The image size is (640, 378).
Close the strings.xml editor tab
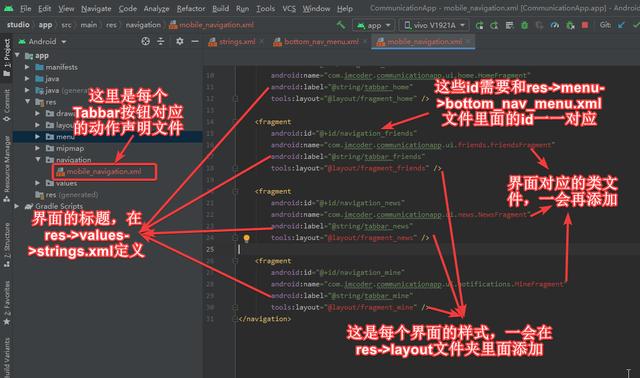(262, 42)
